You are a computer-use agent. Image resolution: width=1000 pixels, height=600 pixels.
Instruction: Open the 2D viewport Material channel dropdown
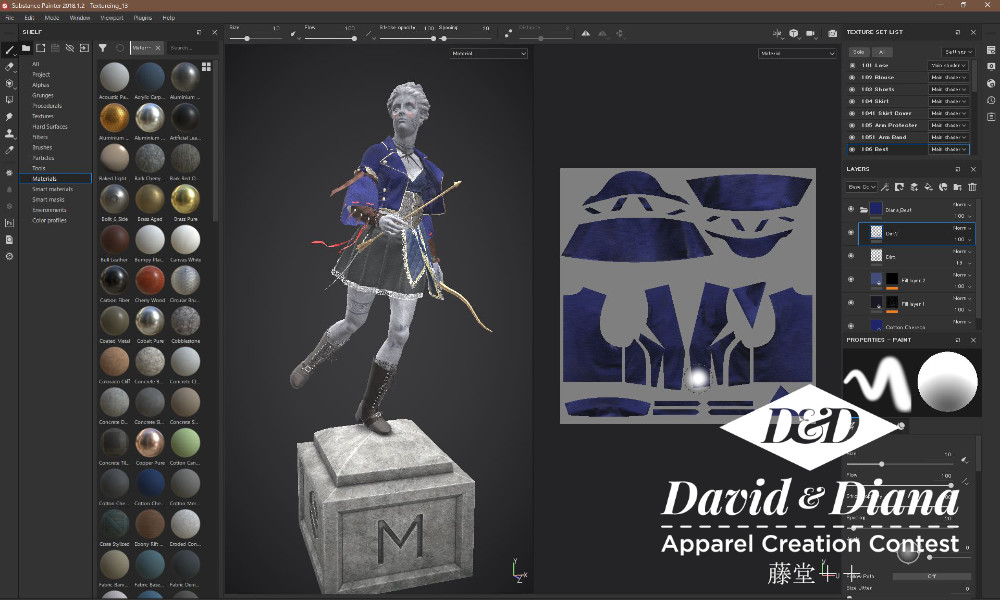797,54
